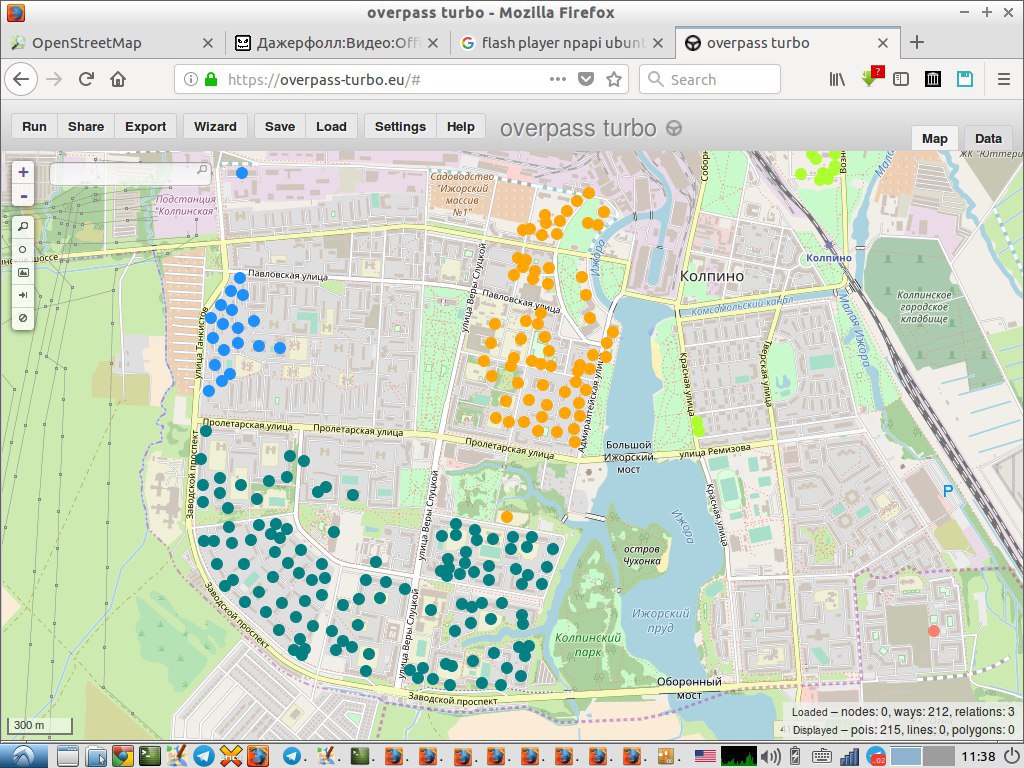Zoom in the map with plus button

coord(24,172)
